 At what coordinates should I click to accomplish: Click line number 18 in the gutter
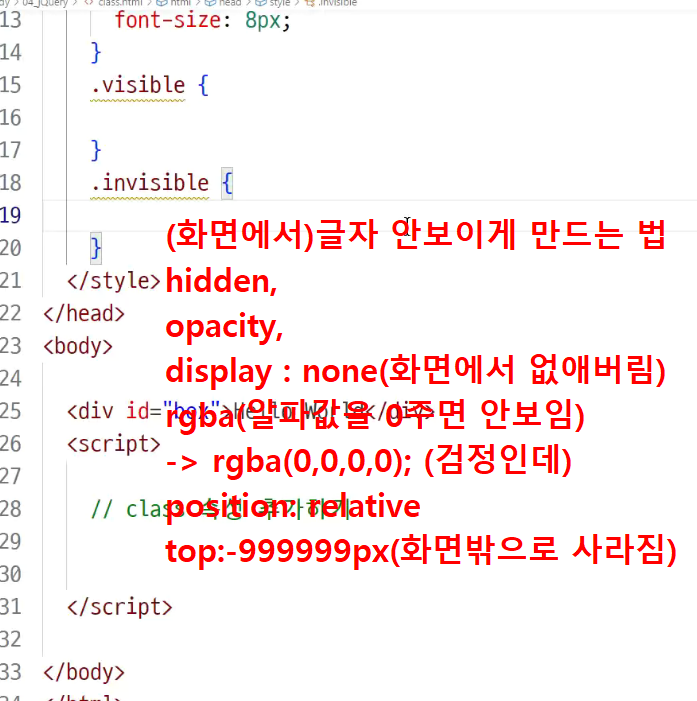pyautogui.click(x=10, y=183)
